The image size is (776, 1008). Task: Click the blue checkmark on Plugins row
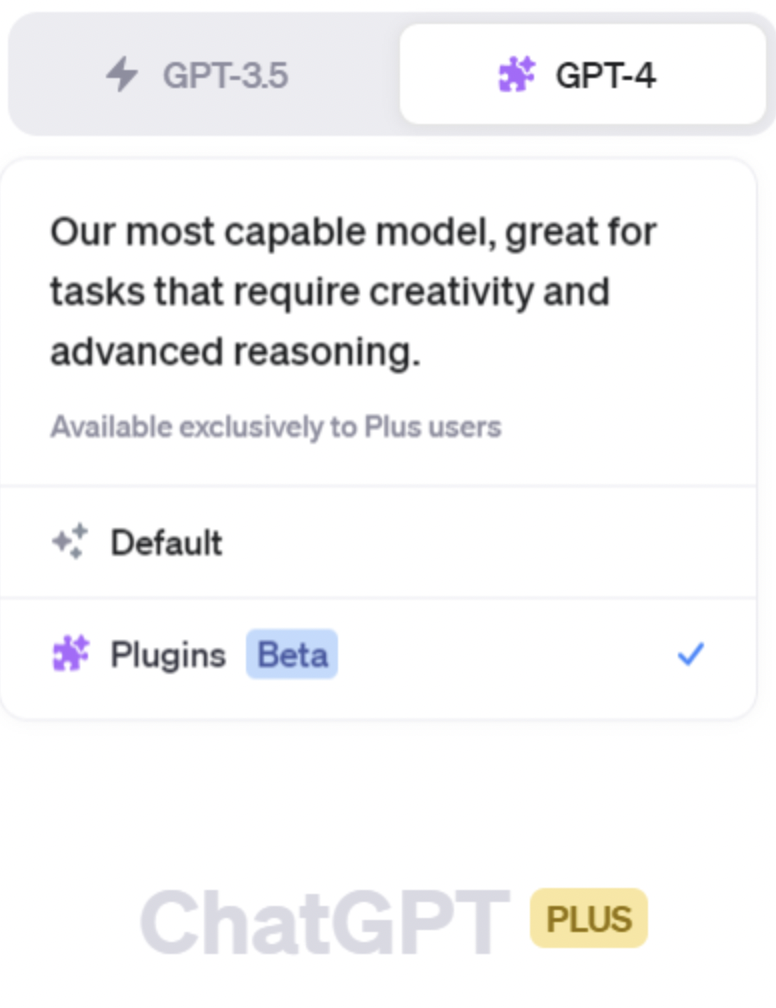[x=691, y=654]
